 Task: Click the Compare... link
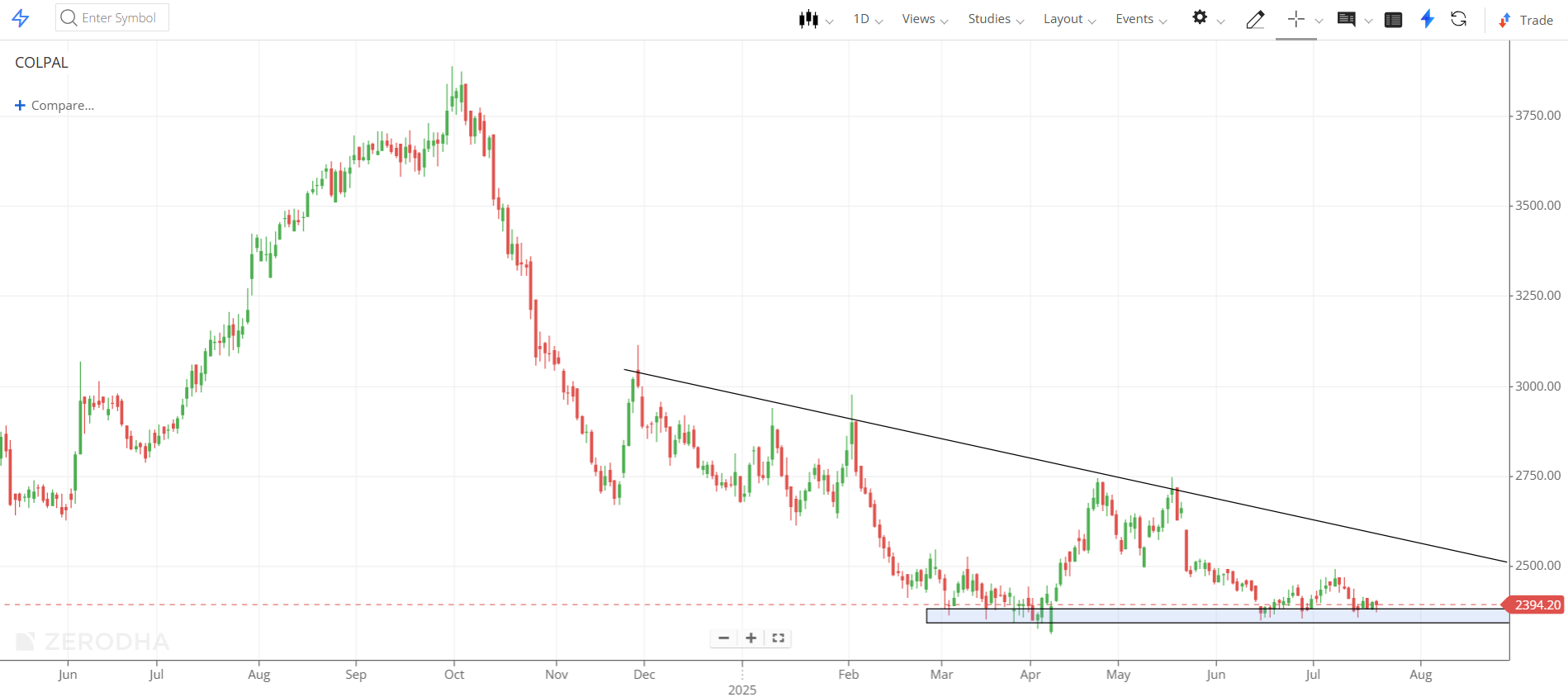(54, 106)
